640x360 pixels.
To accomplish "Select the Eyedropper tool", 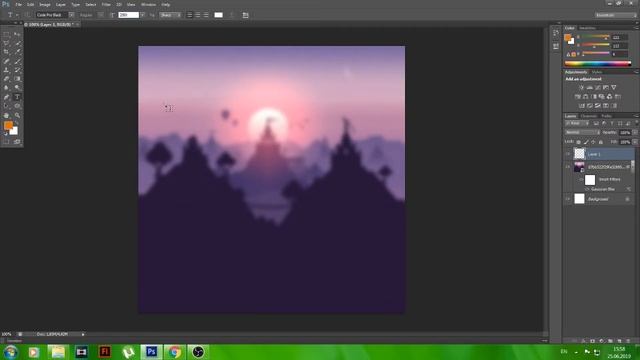I will tap(17, 52).
